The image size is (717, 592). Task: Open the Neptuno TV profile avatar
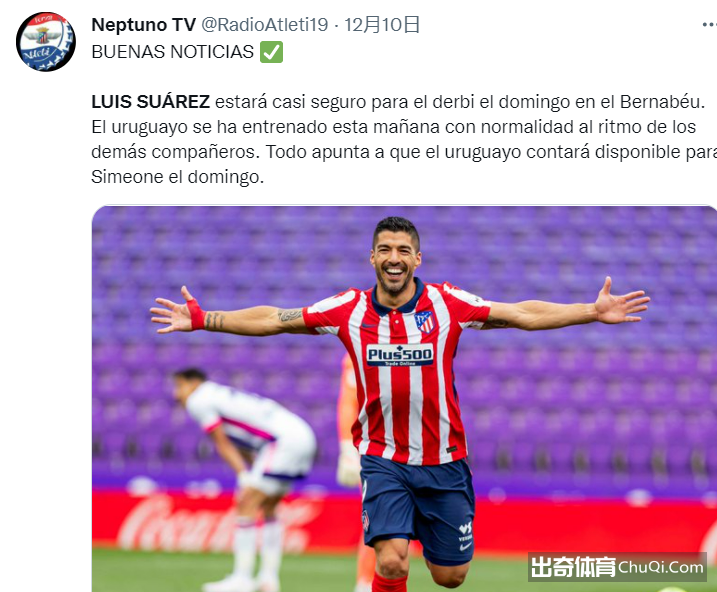(x=46, y=42)
